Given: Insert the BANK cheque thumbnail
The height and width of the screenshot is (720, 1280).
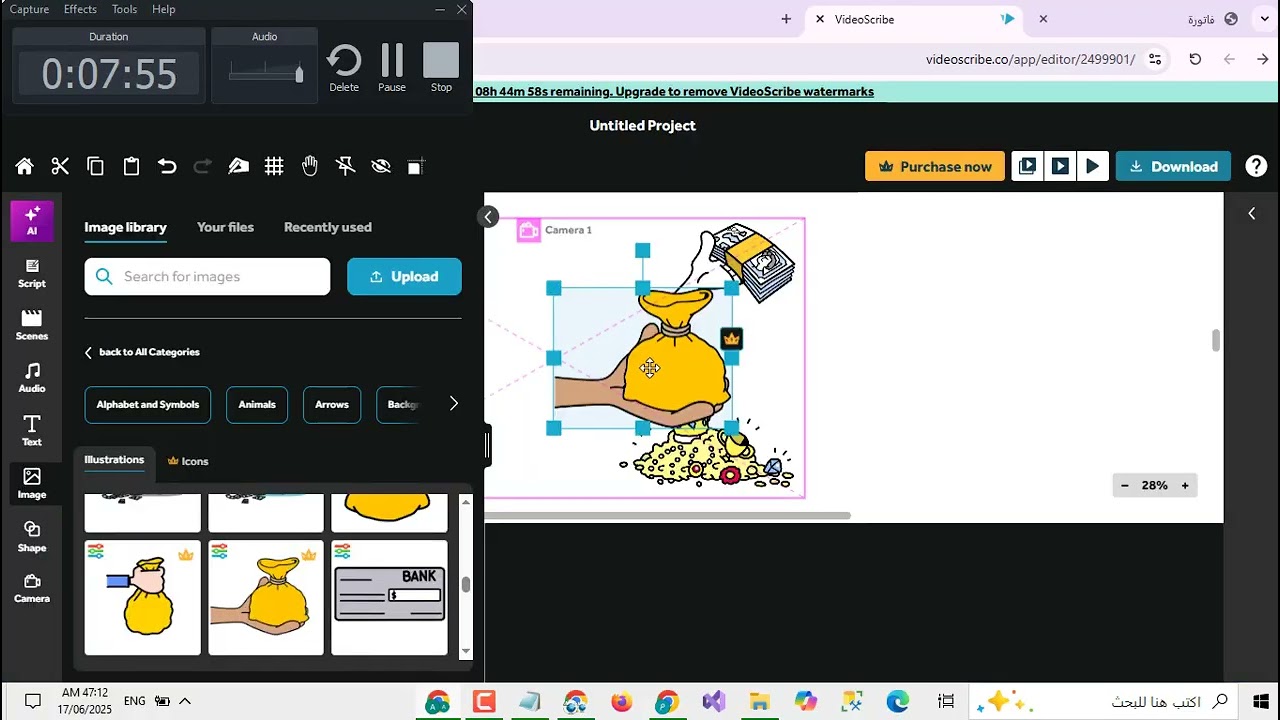Looking at the screenshot, I should point(389,598).
